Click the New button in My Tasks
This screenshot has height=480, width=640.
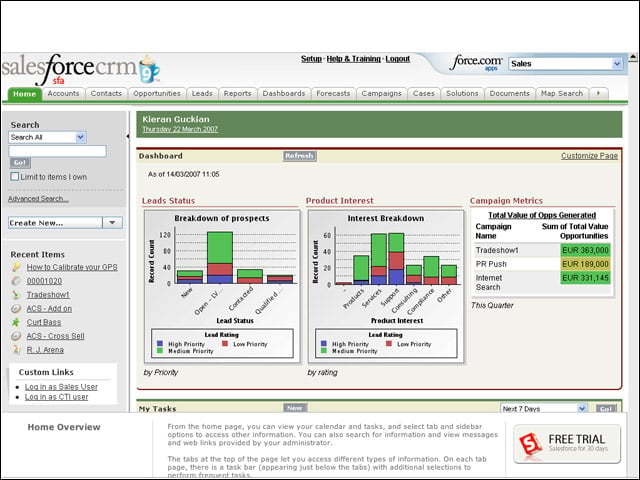(x=295, y=408)
